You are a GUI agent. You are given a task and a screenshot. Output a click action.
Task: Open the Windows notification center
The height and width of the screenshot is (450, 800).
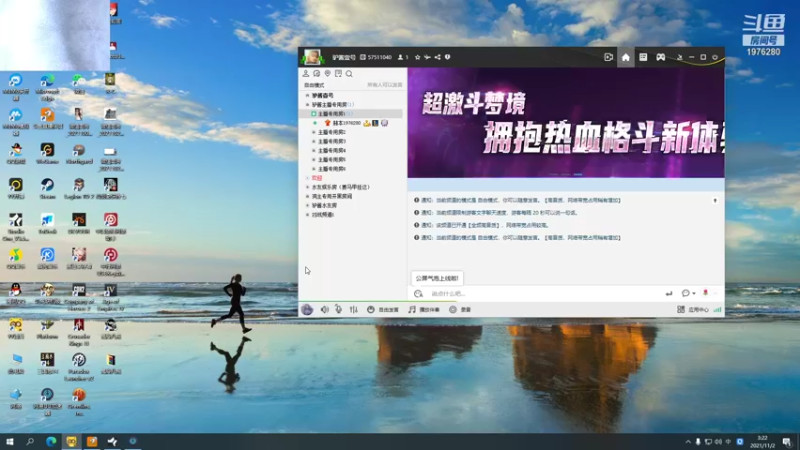pyautogui.click(x=787, y=442)
